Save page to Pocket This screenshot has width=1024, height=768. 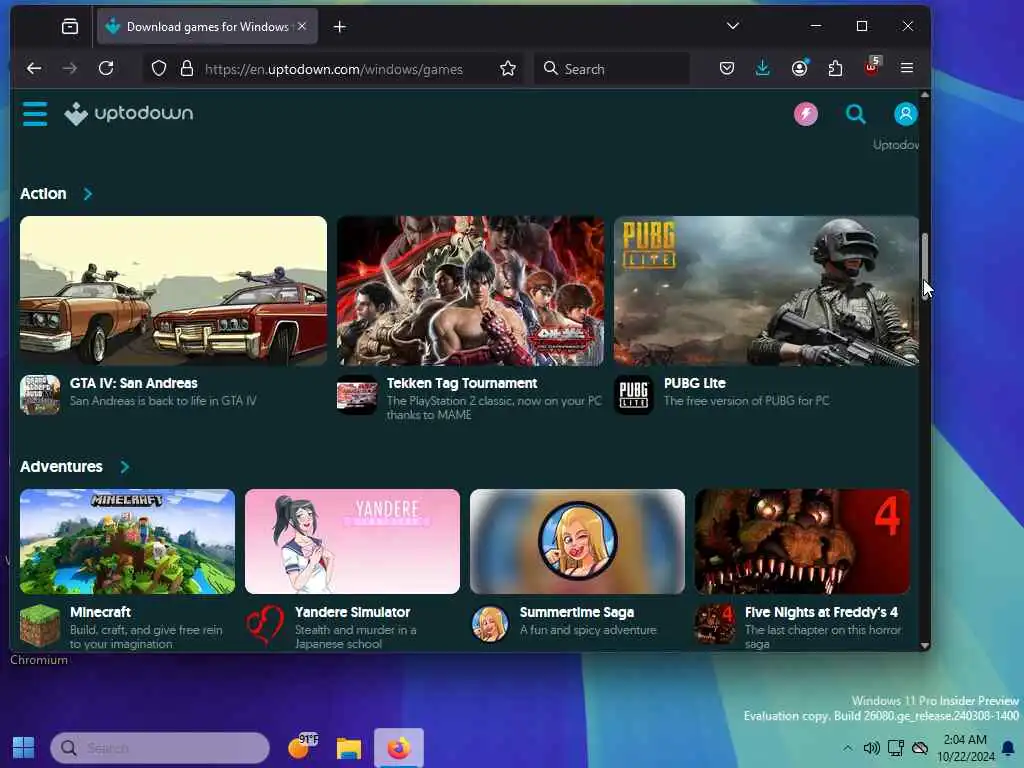pos(727,68)
